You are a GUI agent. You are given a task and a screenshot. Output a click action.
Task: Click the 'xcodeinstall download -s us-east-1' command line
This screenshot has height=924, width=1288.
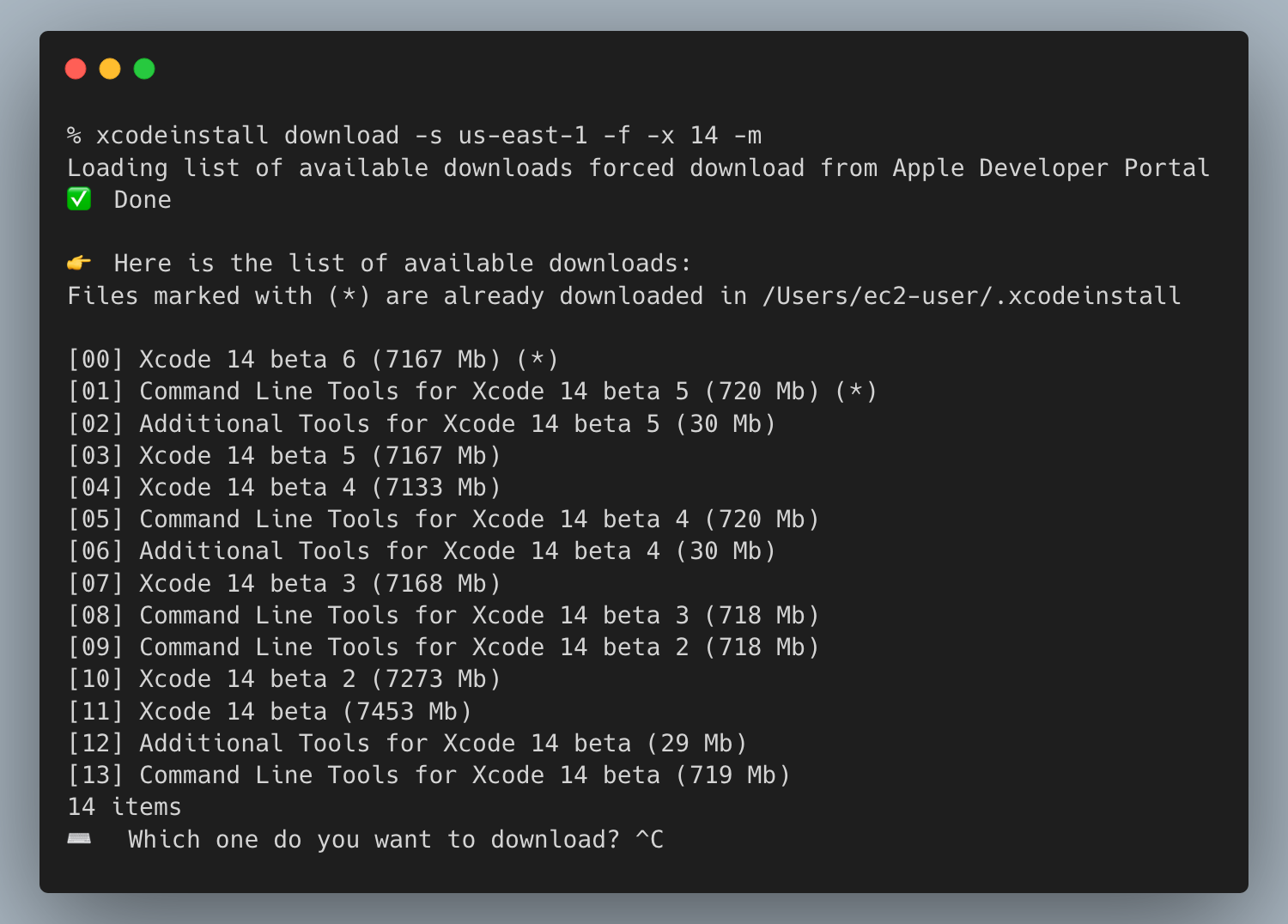pyautogui.click(x=415, y=136)
